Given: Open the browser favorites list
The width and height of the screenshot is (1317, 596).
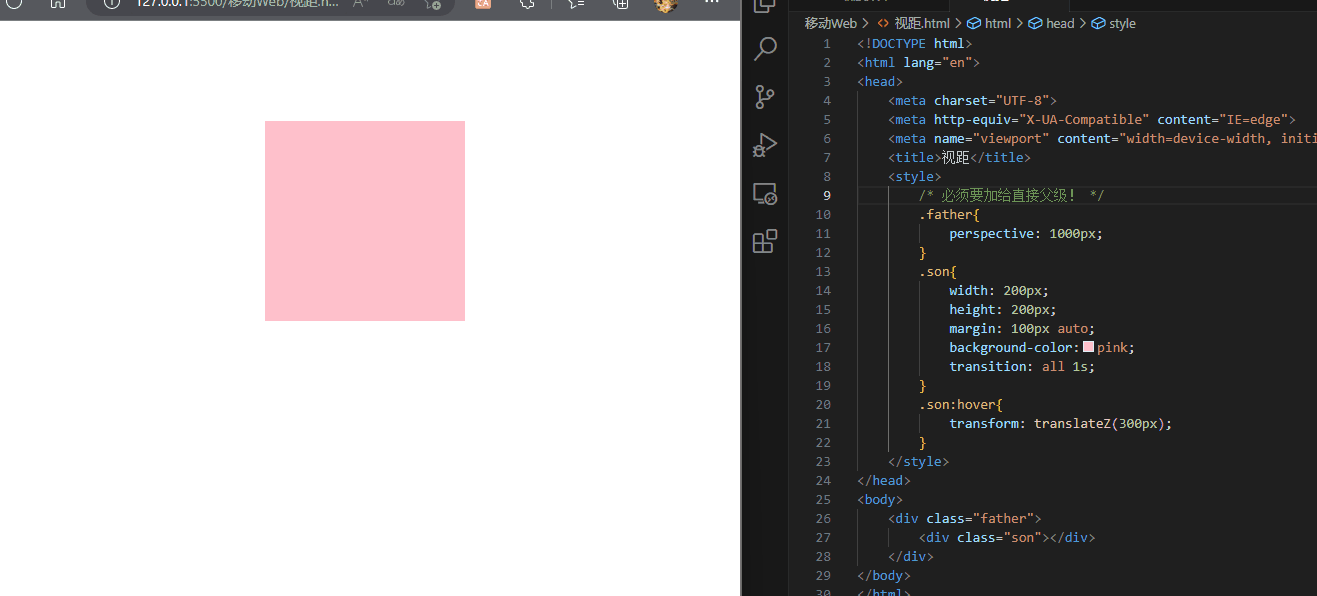Looking at the screenshot, I should [x=577, y=4].
